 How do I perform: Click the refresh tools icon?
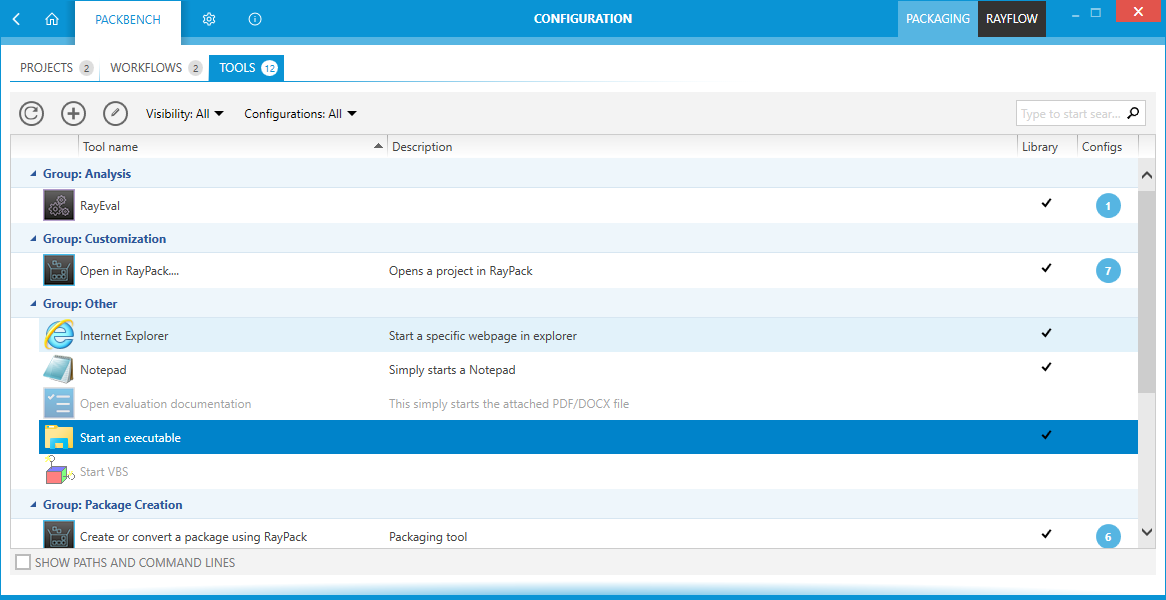tap(31, 113)
